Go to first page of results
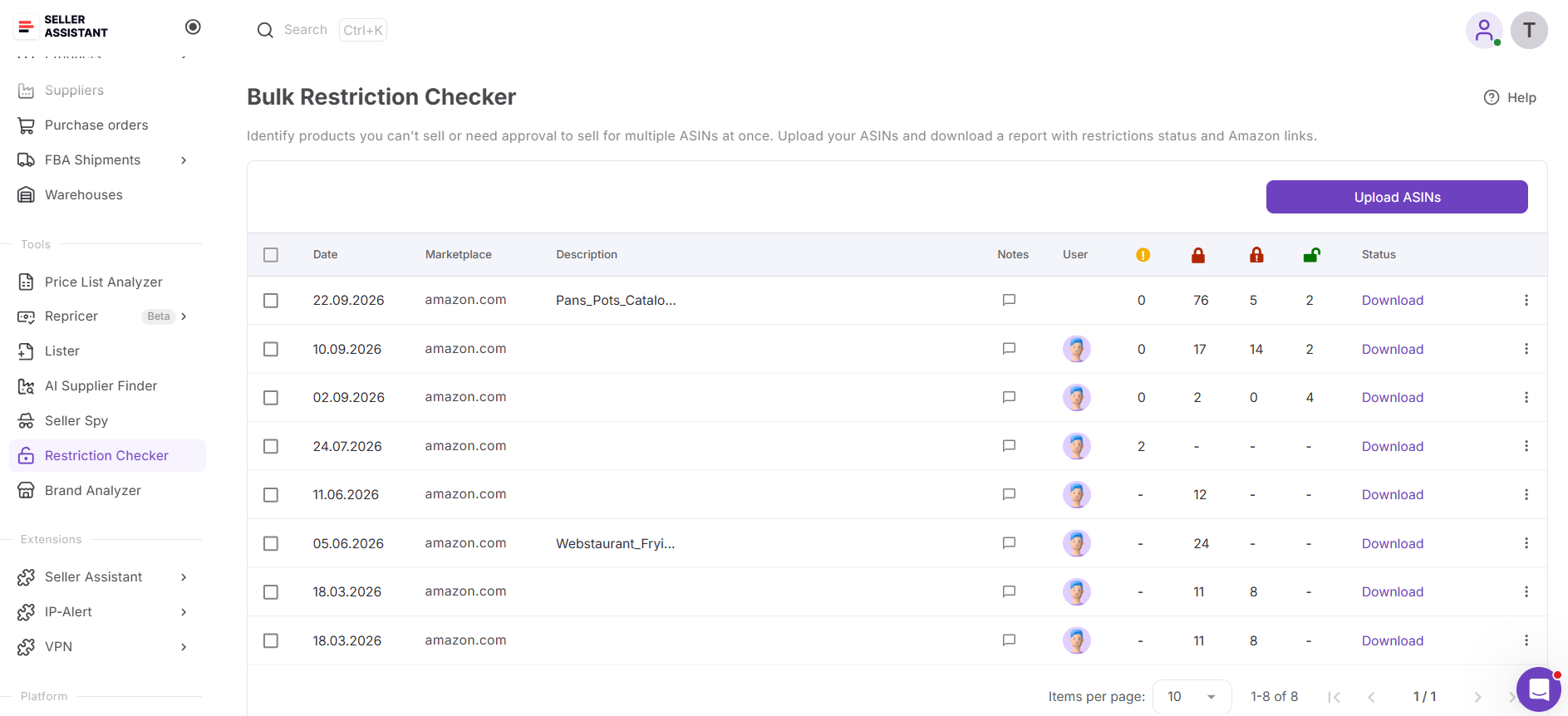Image resolution: width=1568 pixels, height=716 pixels. (x=1334, y=697)
